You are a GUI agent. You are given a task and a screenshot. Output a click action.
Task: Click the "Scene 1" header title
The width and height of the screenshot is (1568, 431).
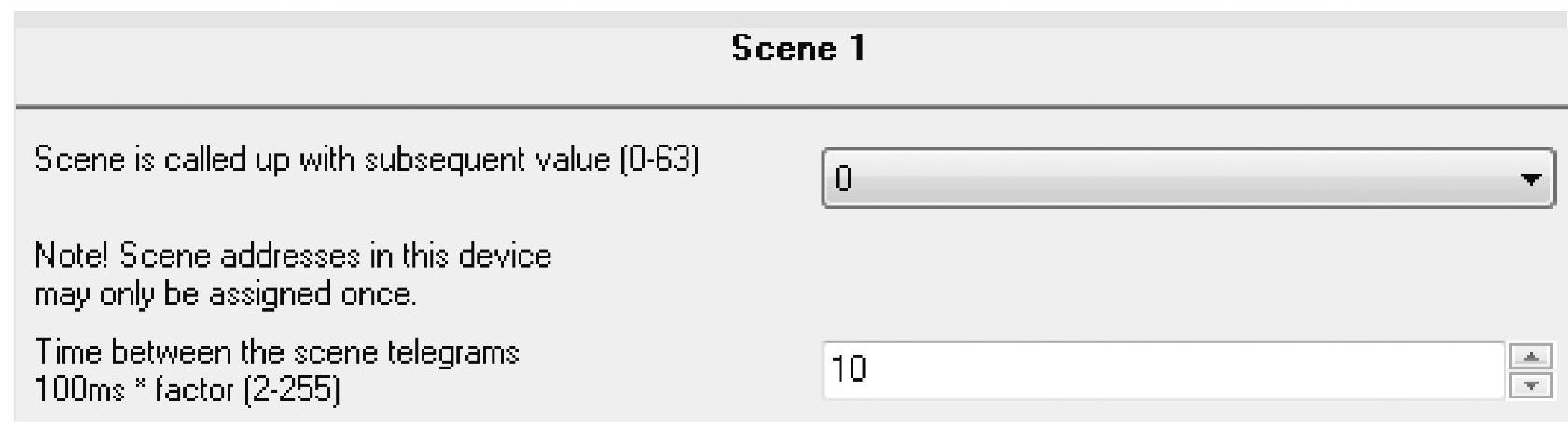pyautogui.click(x=798, y=49)
